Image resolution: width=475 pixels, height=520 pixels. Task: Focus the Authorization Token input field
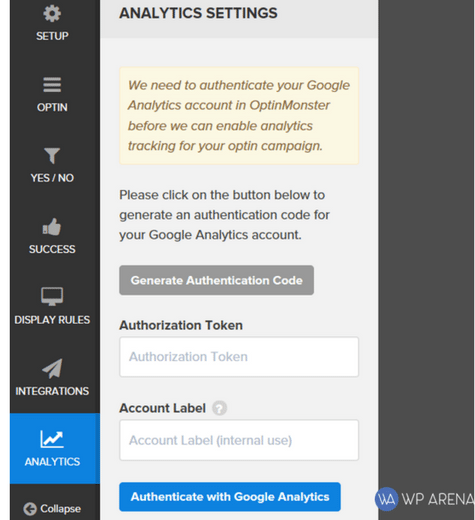point(239,357)
